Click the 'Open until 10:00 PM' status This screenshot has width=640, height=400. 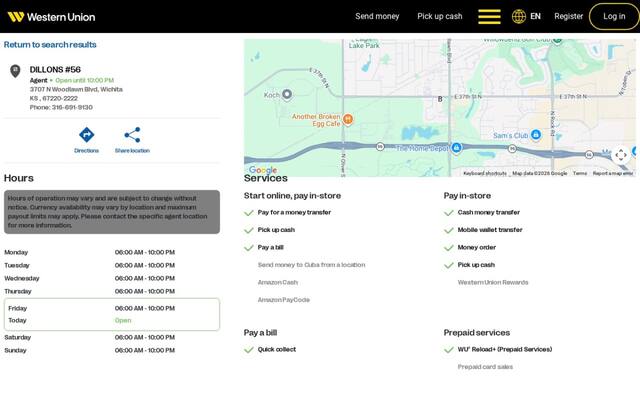pyautogui.click(x=84, y=80)
